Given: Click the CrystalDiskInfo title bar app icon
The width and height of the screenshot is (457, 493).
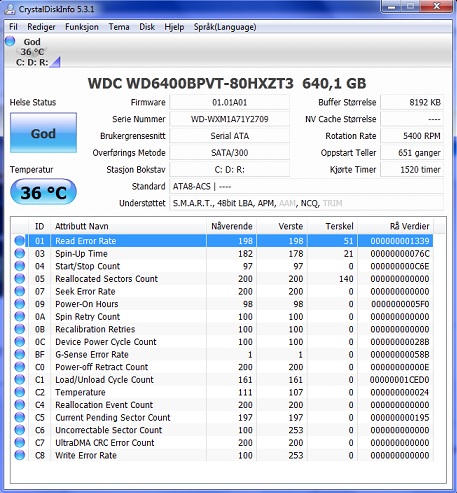Looking at the screenshot, I should [9, 9].
